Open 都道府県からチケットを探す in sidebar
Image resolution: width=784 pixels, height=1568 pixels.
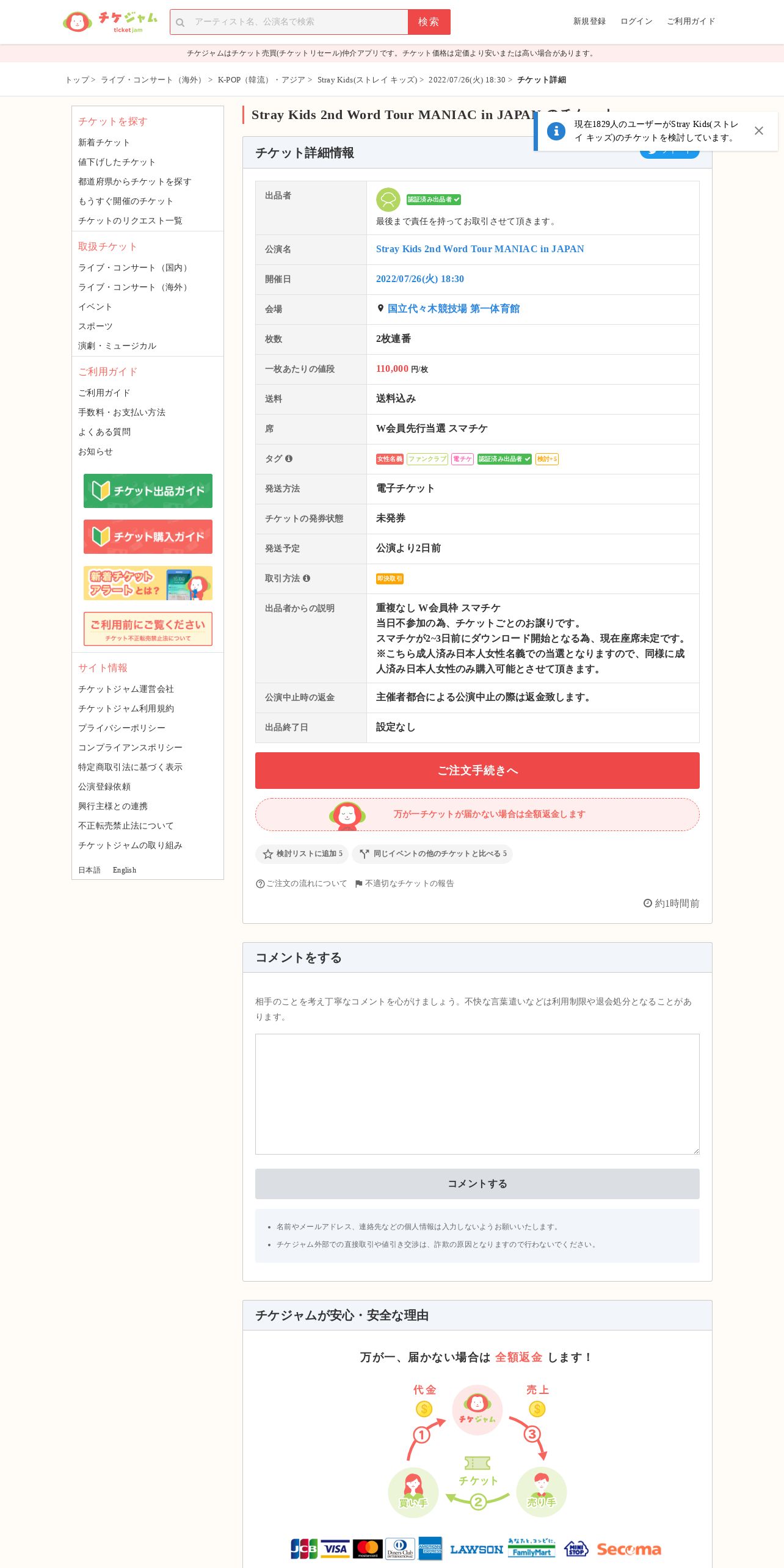(134, 181)
